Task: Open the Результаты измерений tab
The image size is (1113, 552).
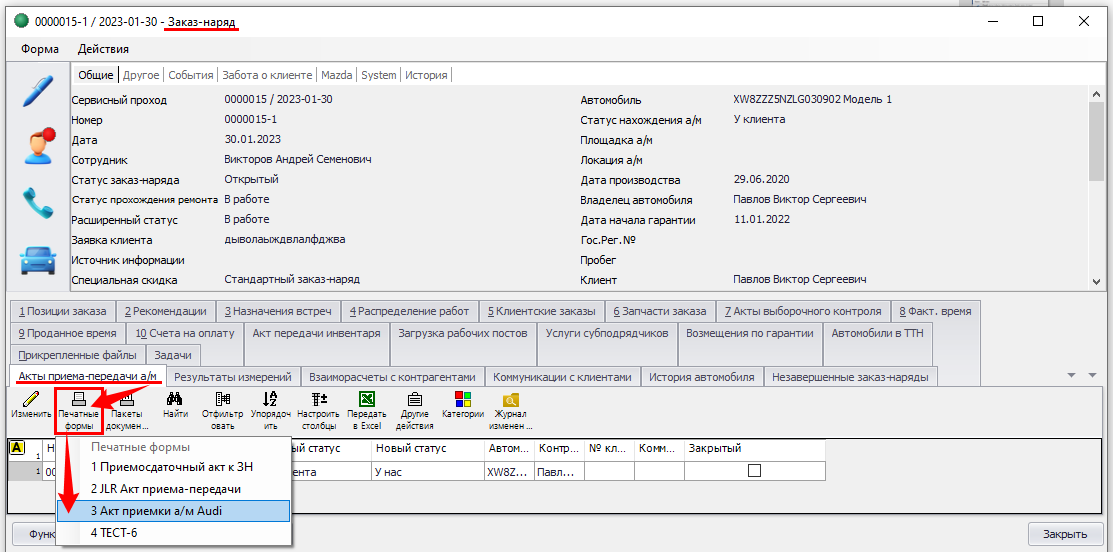Action: [x=232, y=377]
